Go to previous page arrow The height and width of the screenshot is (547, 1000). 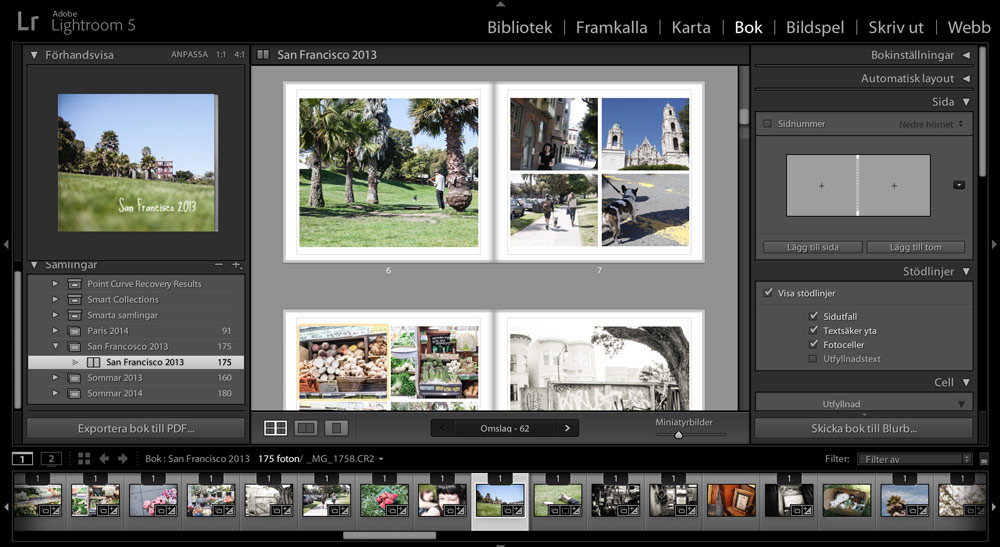(x=443, y=428)
